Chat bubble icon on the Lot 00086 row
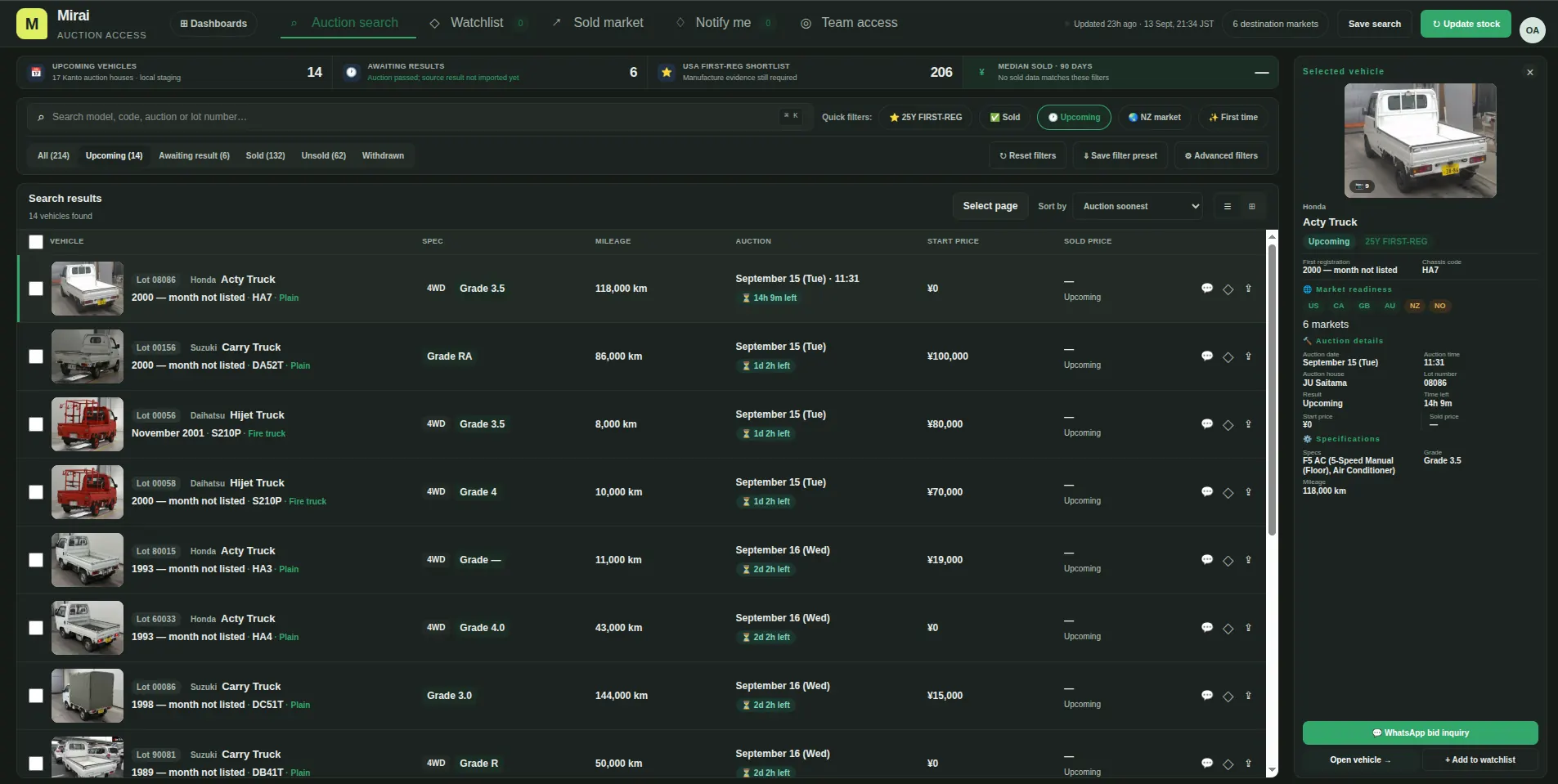1558x784 pixels. [x=1206, y=696]
